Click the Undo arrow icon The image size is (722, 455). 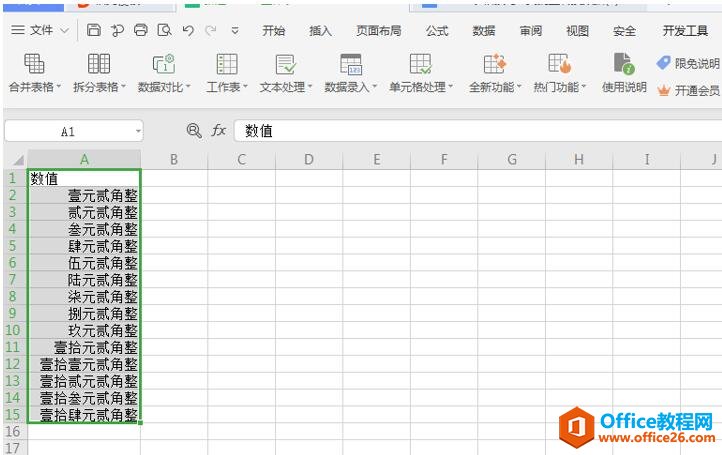point(188,31)
